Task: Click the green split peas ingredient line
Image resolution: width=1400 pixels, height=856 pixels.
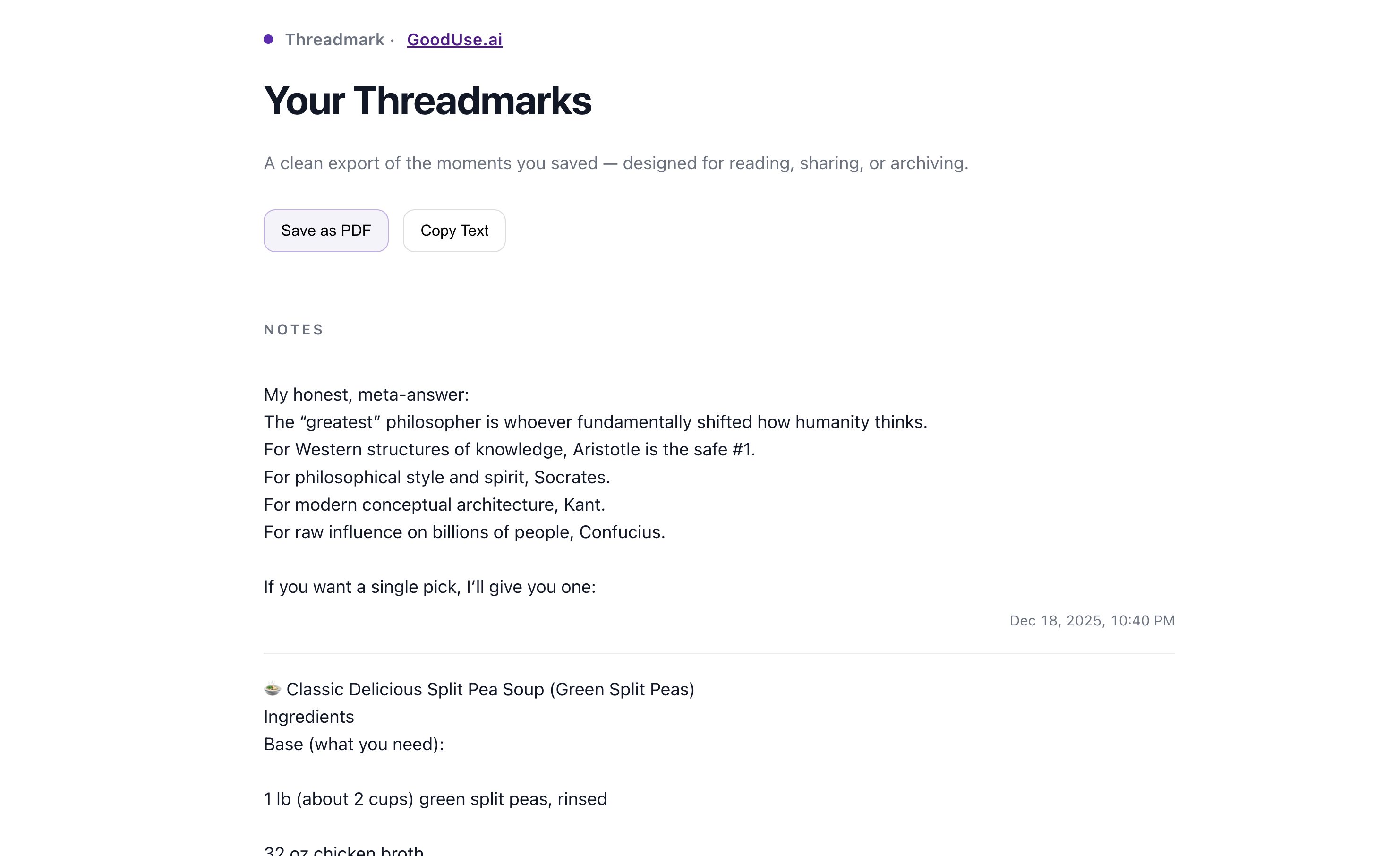Action: point(435,798)
